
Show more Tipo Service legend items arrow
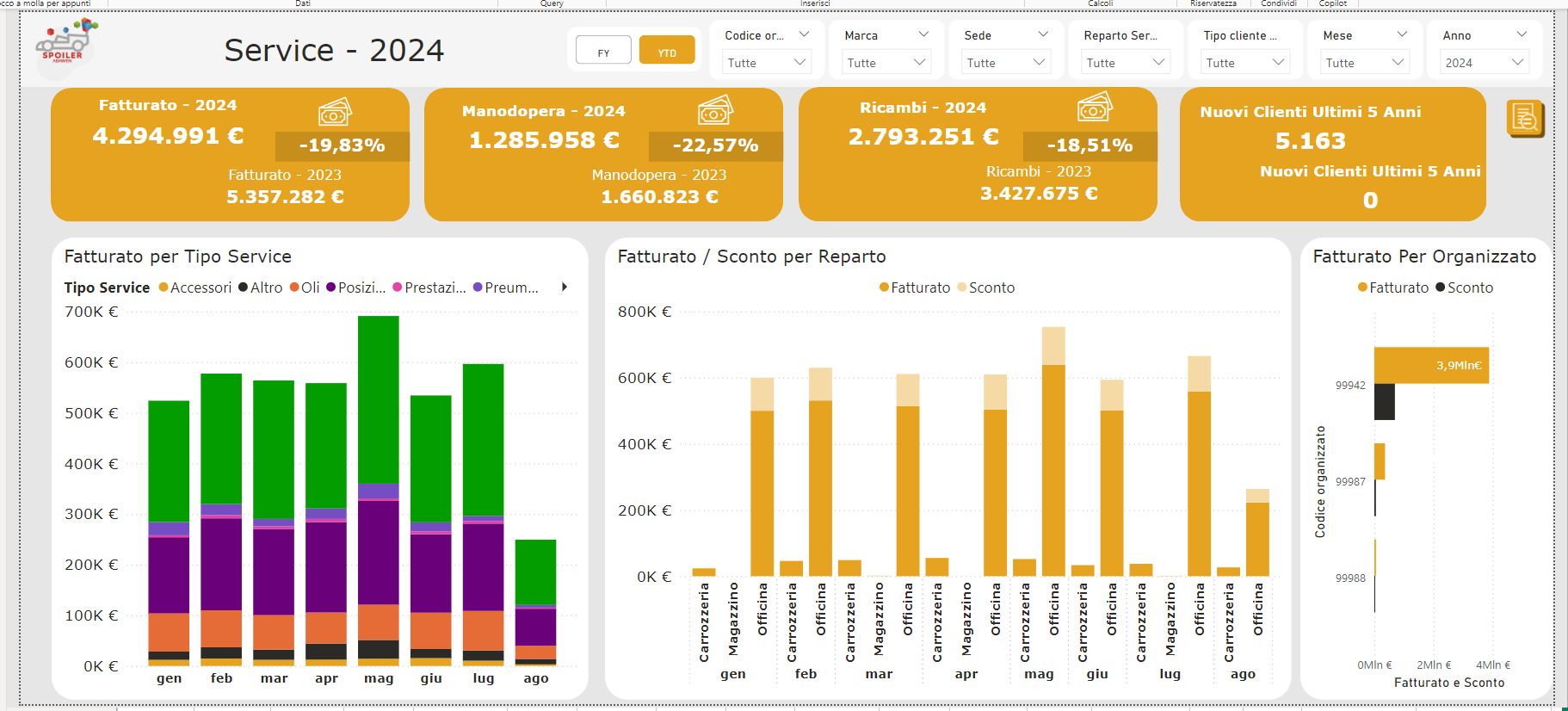click(x=565, y=287)
